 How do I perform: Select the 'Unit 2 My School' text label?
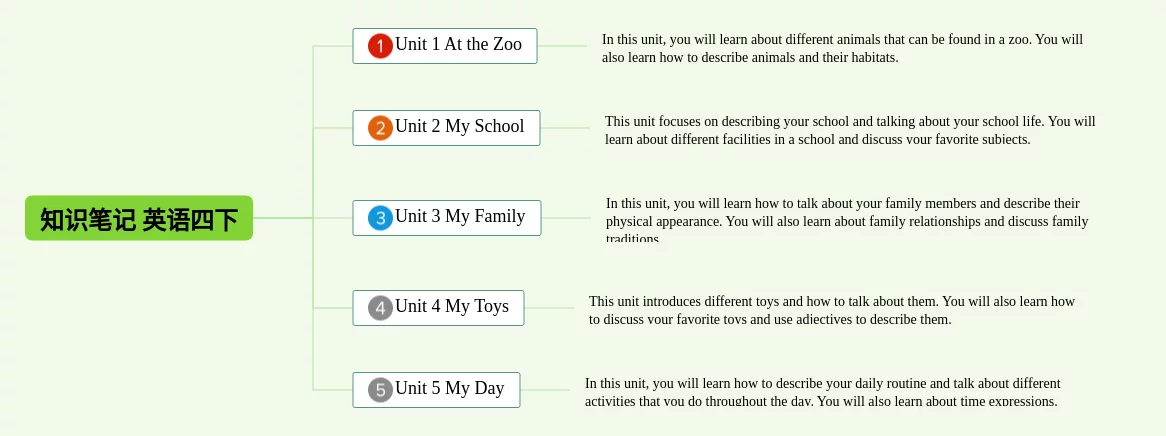(x=459, y=127)
